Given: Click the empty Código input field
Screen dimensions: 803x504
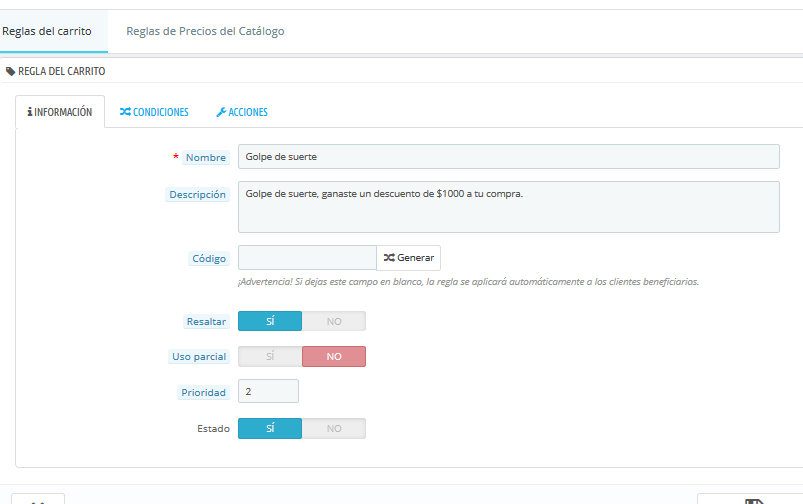Looking at the screenshot, I should pos(307,258).
